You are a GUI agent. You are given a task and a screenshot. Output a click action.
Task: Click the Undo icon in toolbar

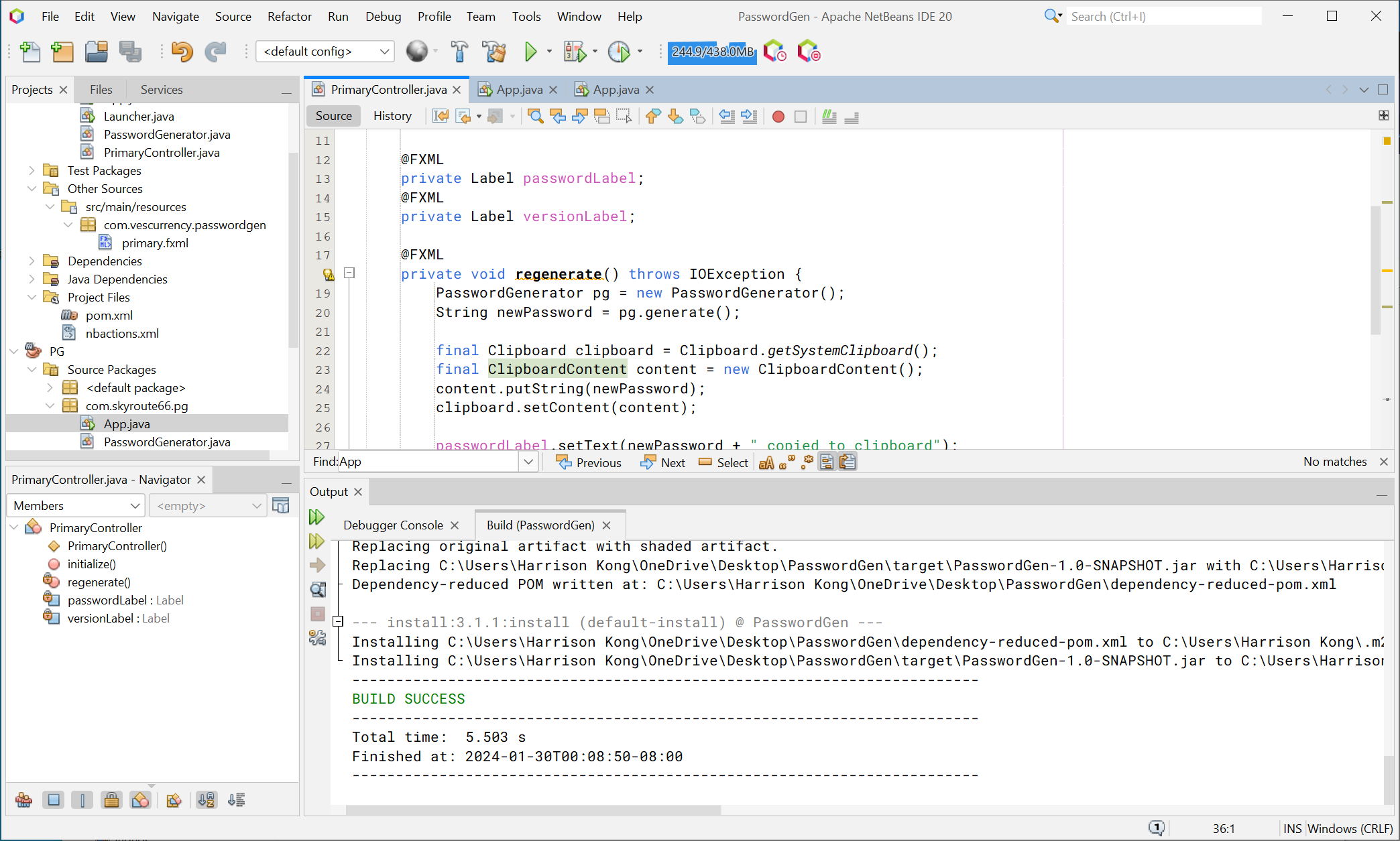pos(181,52)
